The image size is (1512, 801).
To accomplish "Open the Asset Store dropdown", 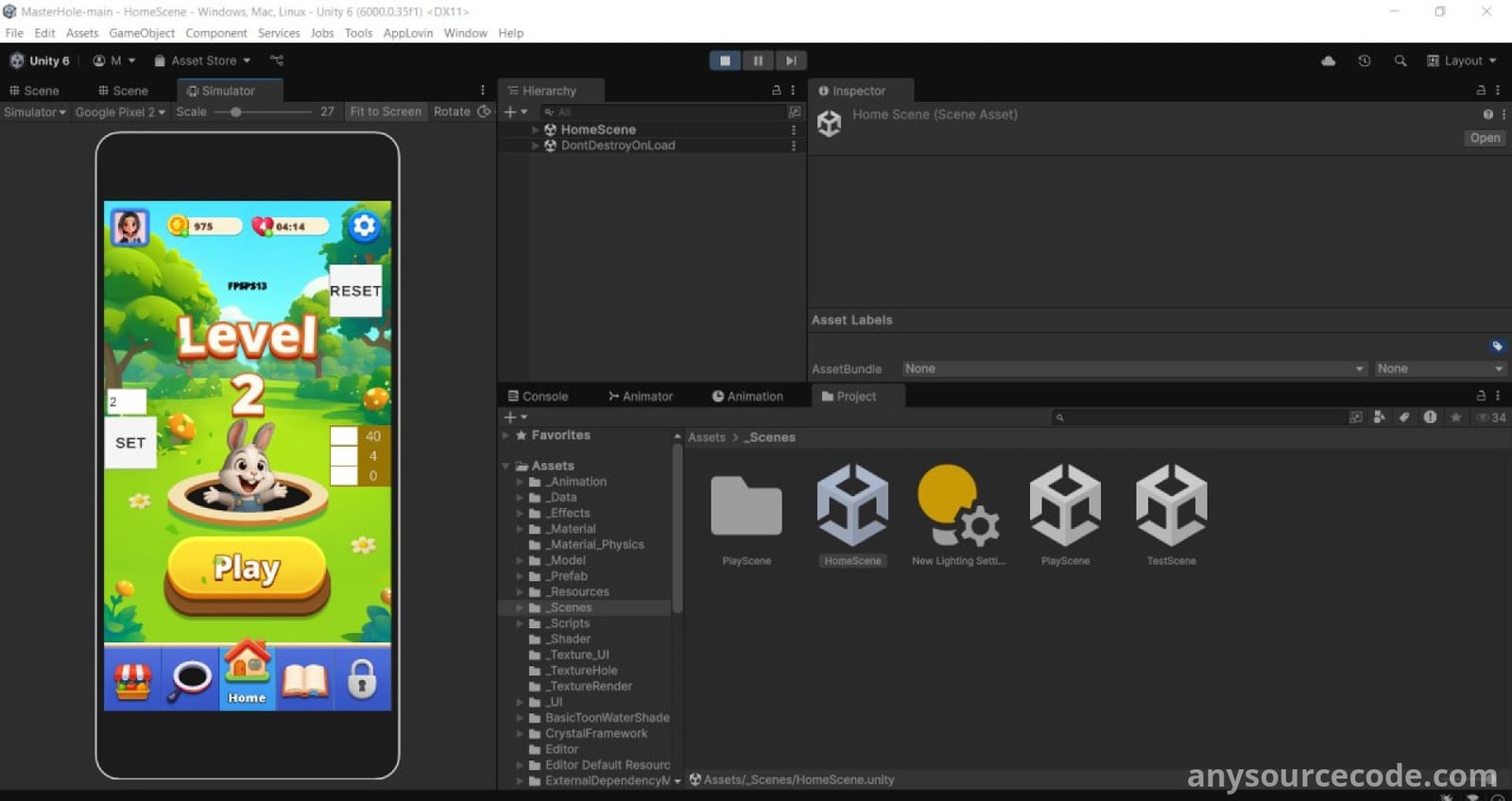I will click(x=202, y=60).
